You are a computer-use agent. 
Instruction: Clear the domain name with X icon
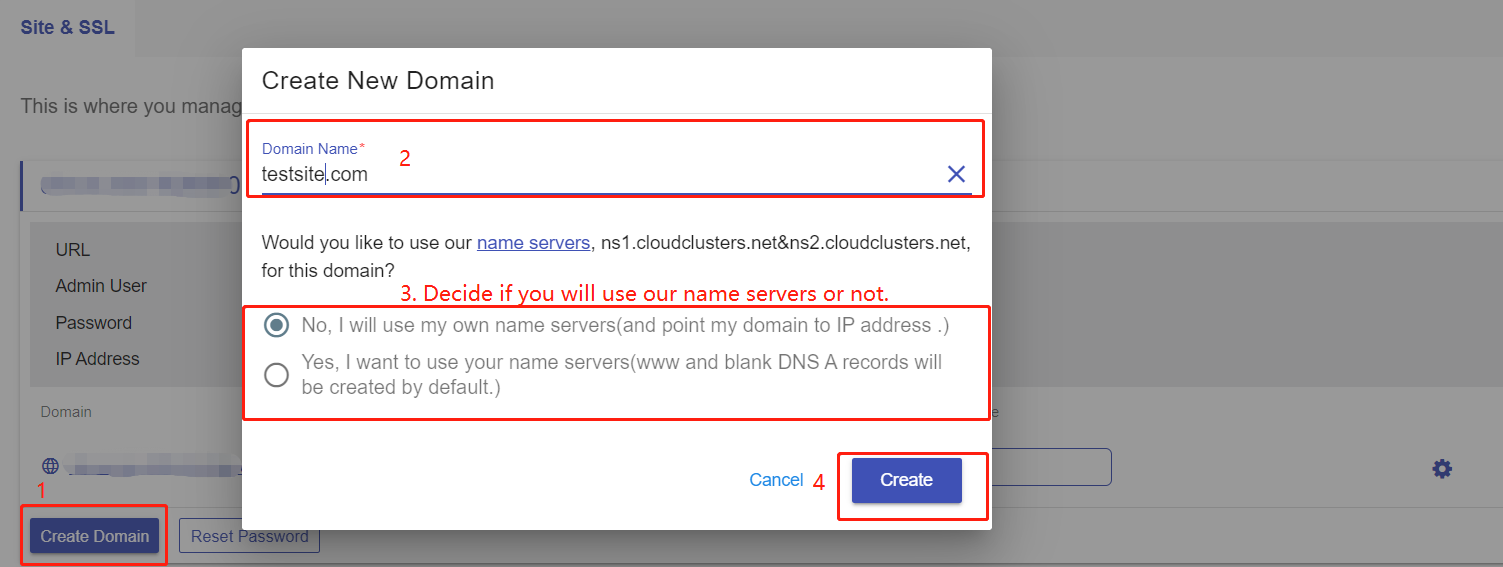956,174
